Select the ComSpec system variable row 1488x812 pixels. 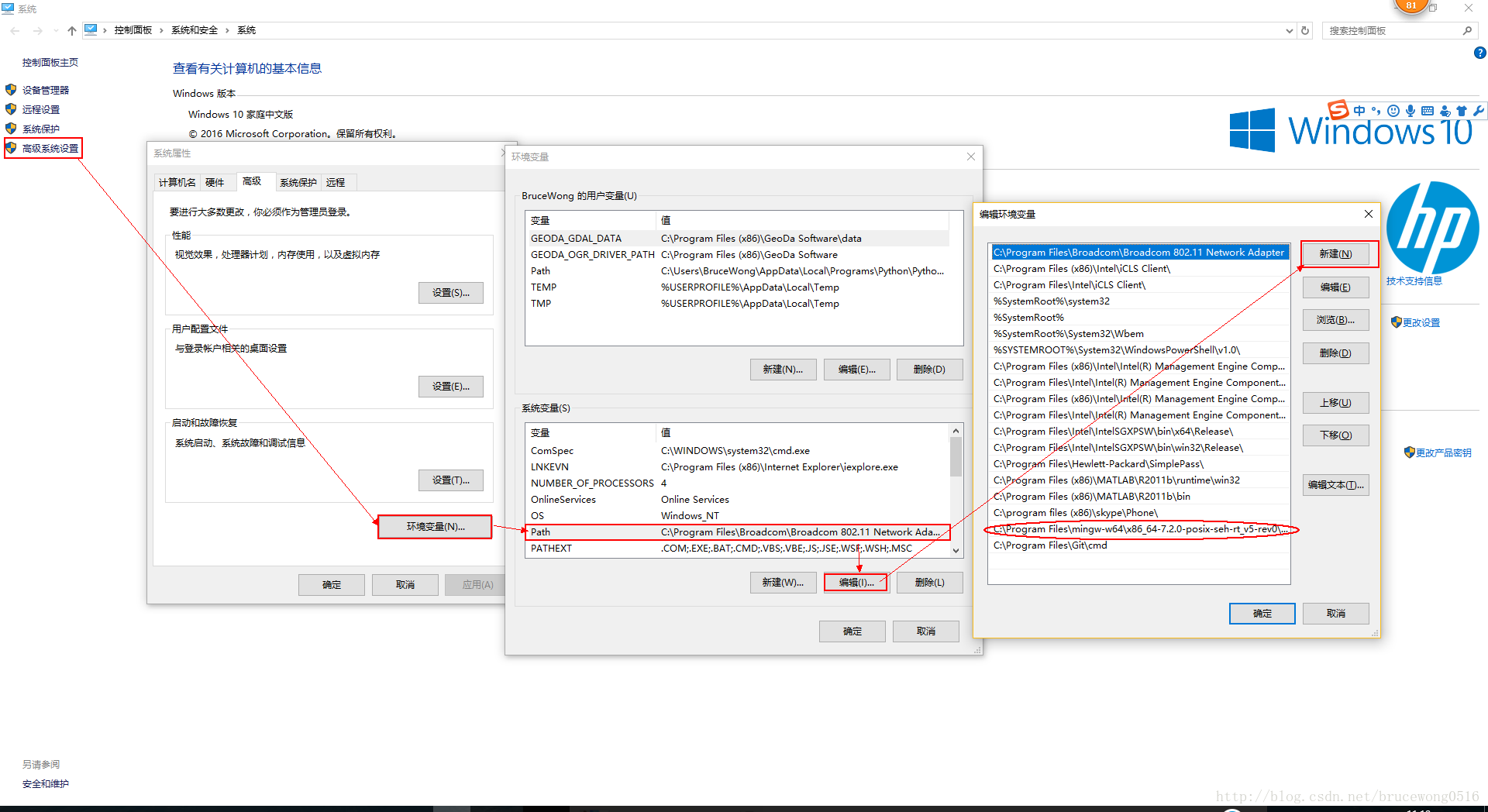tap(737, 450)
